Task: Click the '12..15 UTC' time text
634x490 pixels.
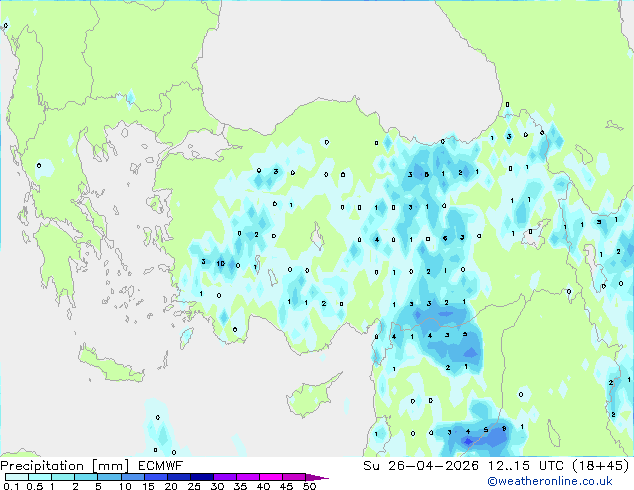Action: [x=526, y=466]
